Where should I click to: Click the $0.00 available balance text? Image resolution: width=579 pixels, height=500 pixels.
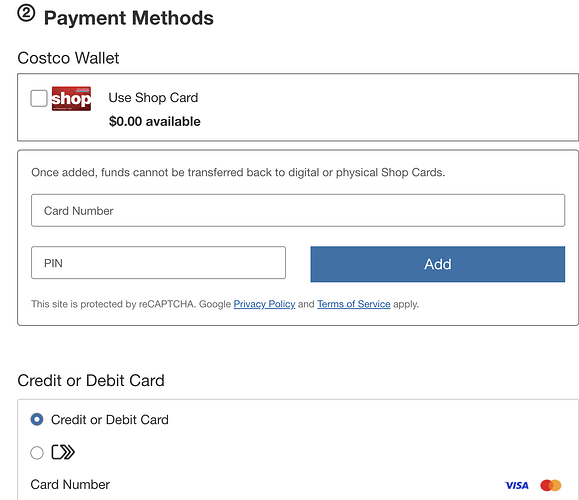[155, 121]
